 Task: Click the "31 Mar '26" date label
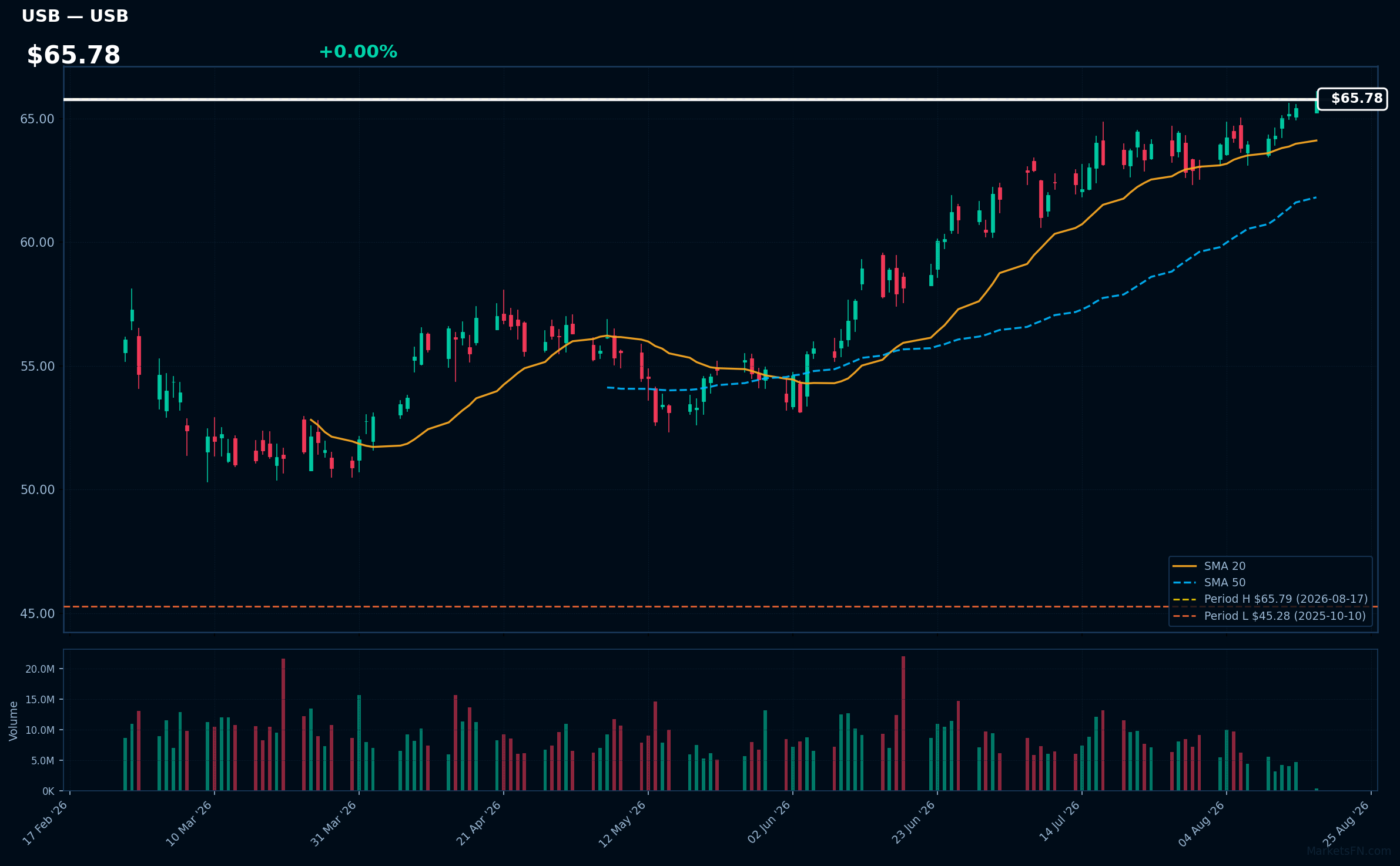point(333,824)
